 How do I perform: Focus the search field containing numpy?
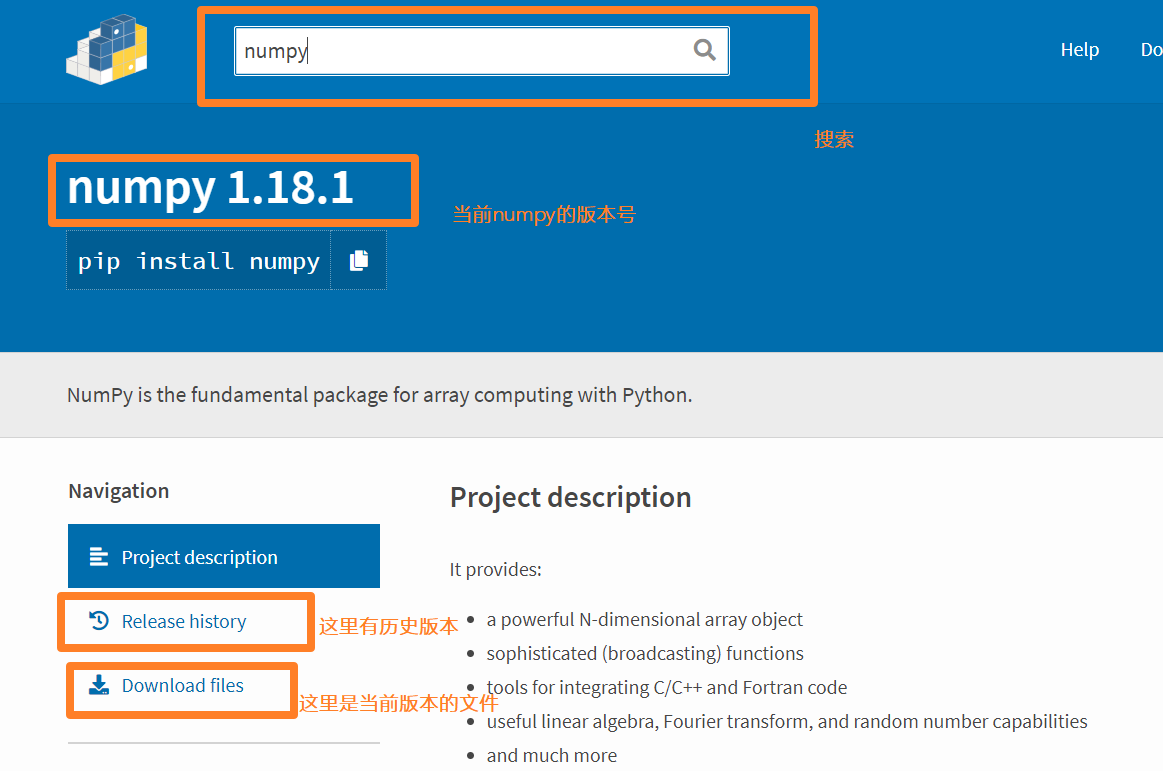pos(450,50)
